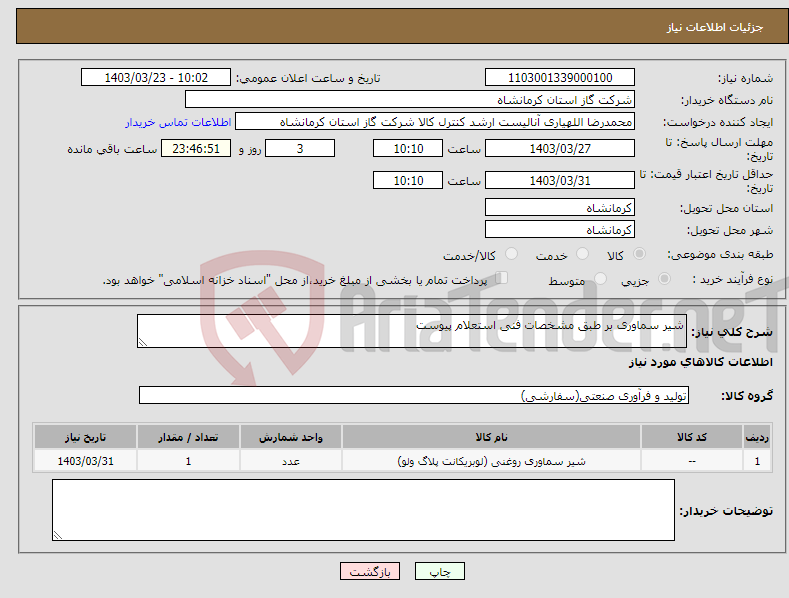This screenshot has width=789, height=598.
Task: Open اطلاعات تماس خریدار link
Action: click(178, 122)
